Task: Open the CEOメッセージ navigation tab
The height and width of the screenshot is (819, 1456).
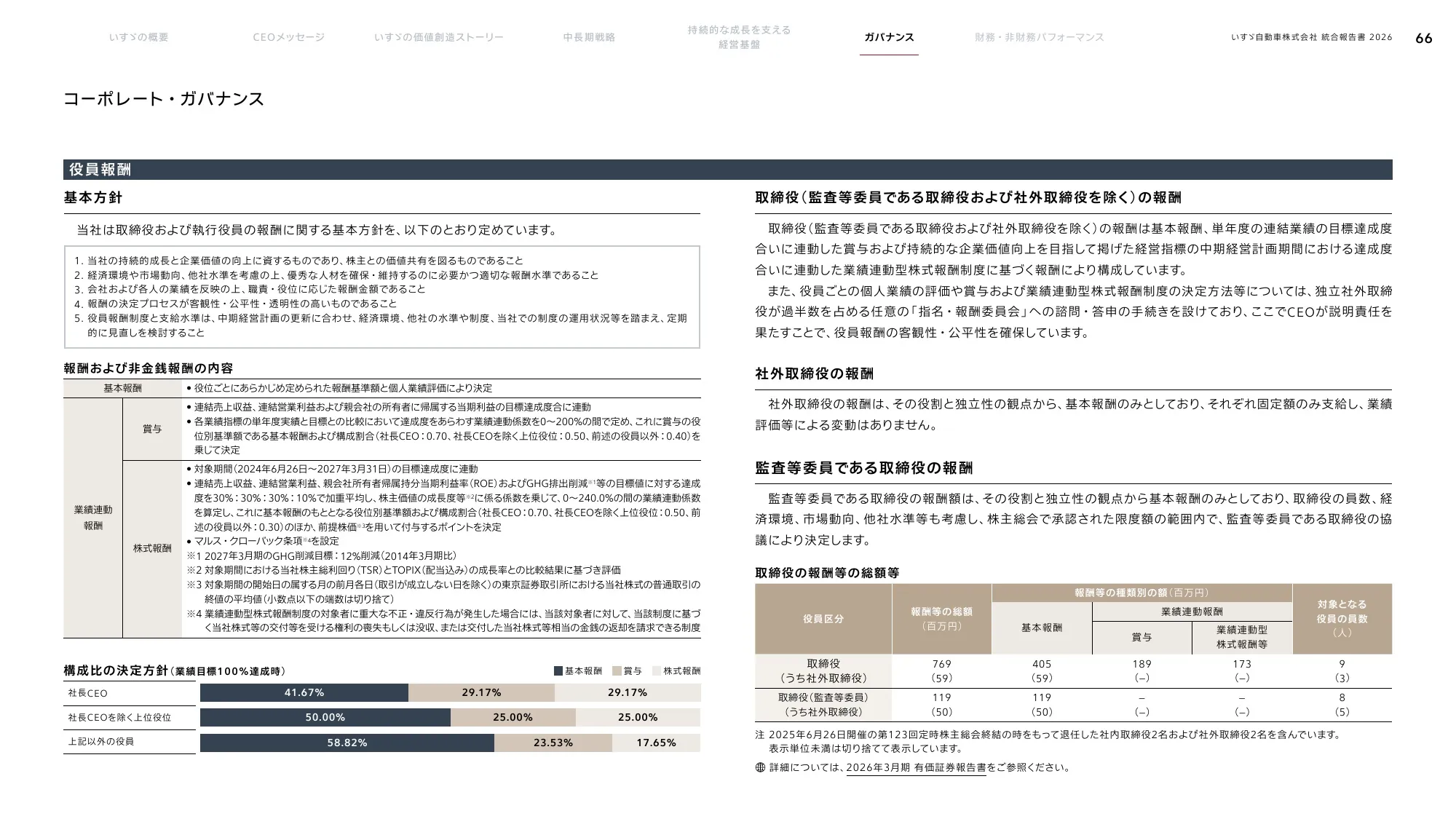Action: point(288,37)
